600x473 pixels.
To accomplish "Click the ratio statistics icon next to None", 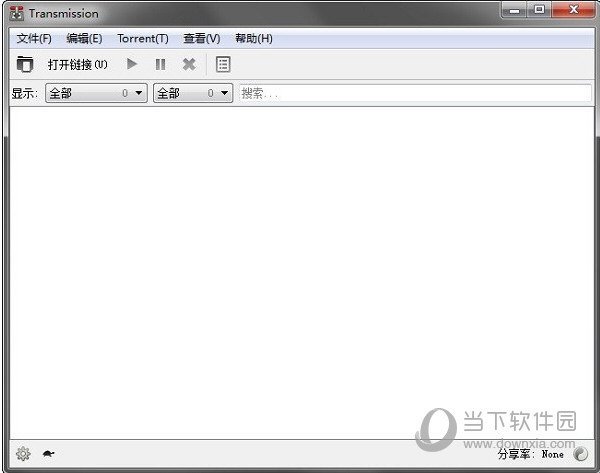I will 580,454.
